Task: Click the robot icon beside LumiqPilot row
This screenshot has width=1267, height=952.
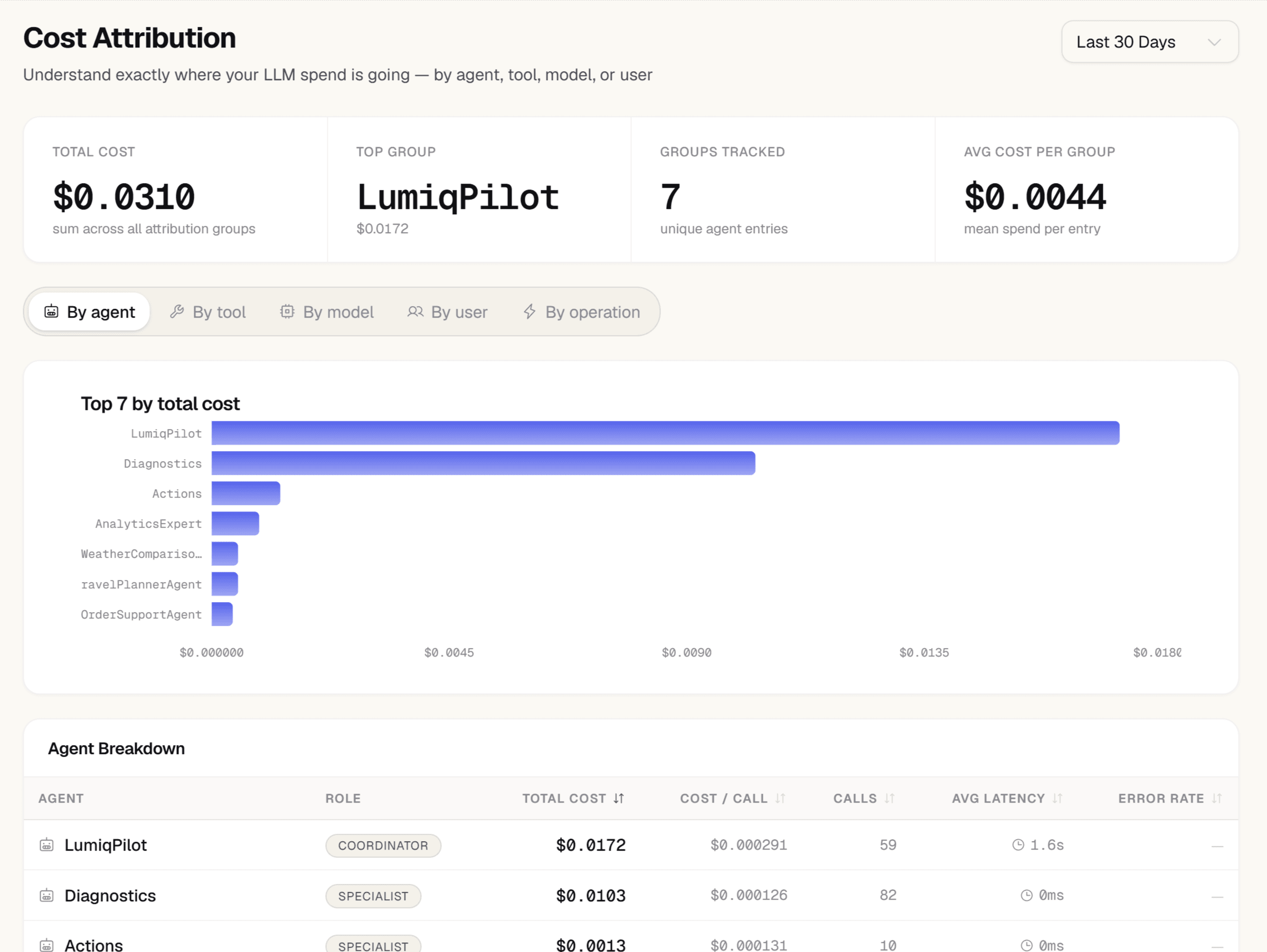Action: coord(46,845)
